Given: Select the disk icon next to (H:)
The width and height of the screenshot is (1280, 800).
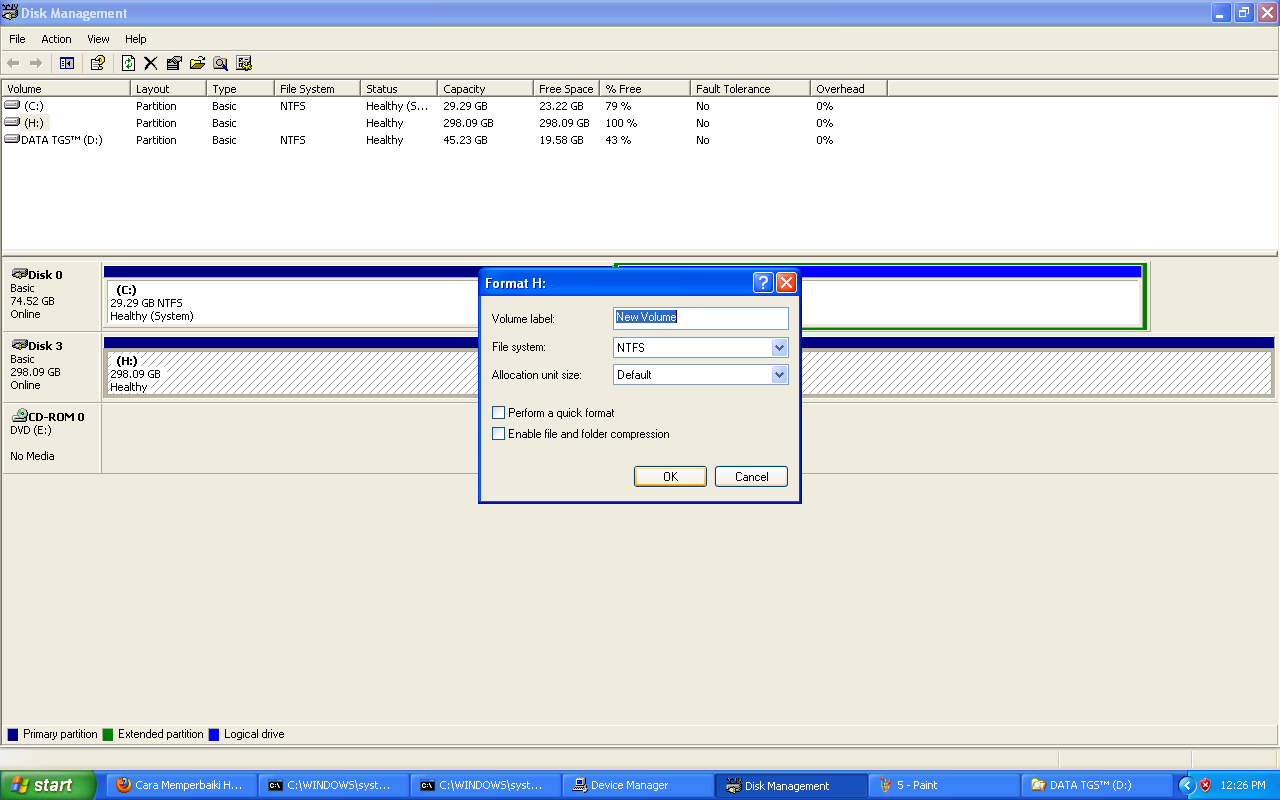Looking at the screenshot, I should click(x=10, y=122).
